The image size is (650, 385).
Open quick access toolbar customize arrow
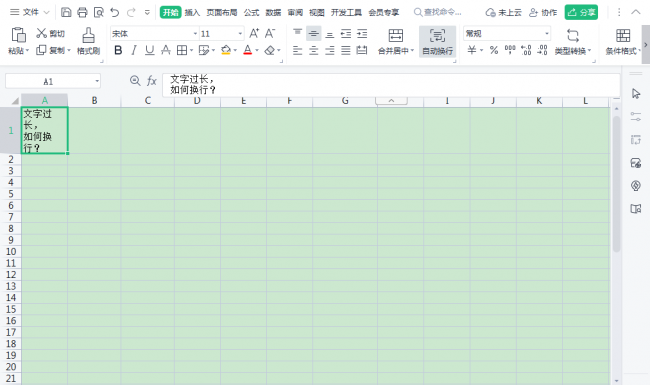(x=147, y=12)
